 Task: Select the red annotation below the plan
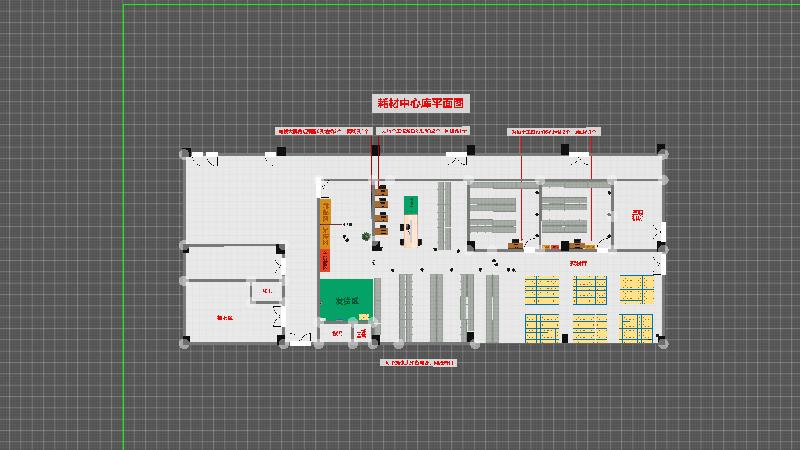419,363
